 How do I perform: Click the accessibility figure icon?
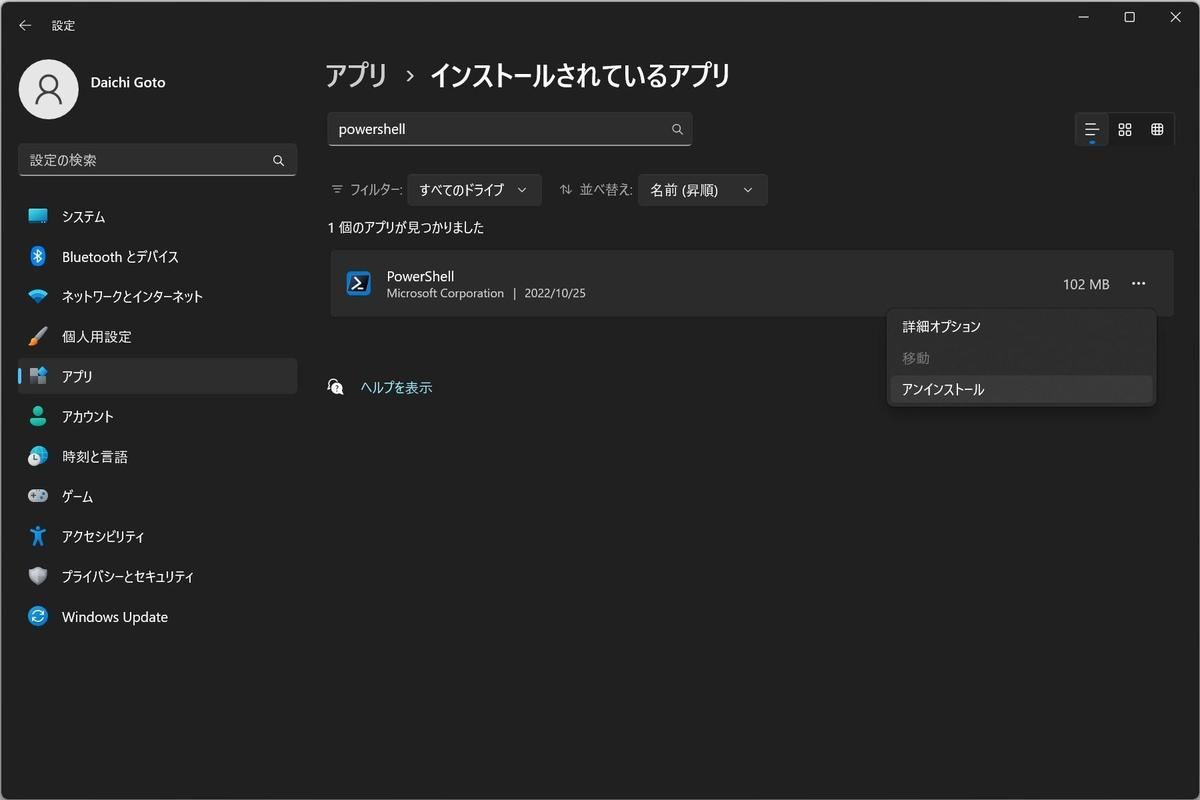point(38,536)
